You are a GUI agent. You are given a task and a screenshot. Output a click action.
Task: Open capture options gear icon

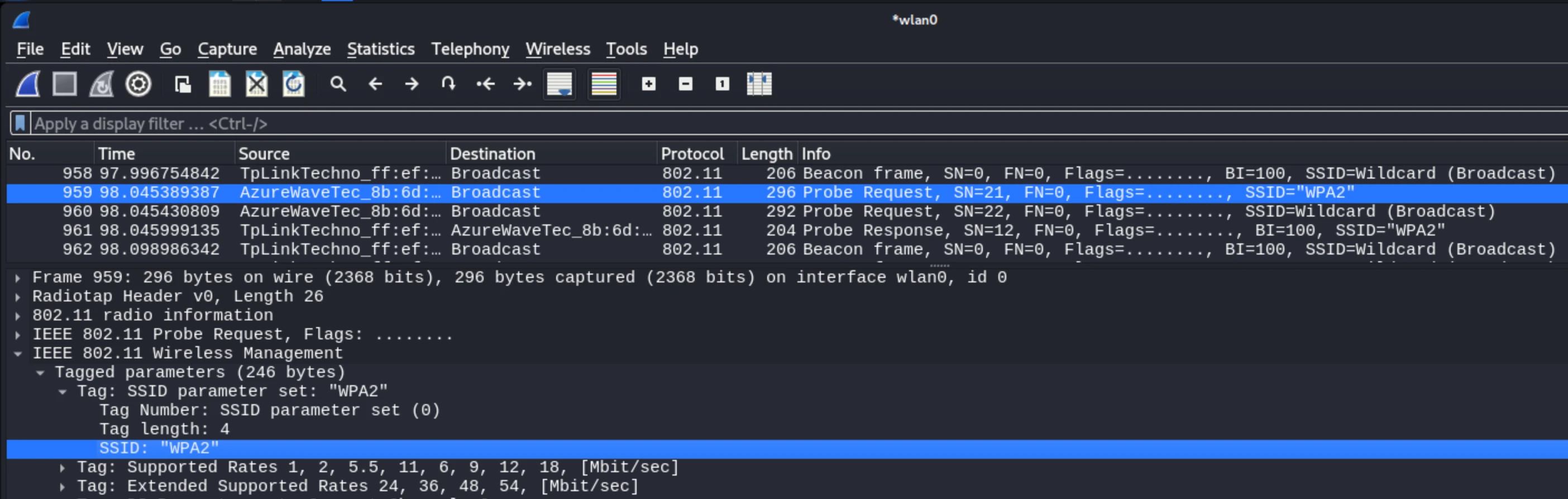point(138,84)
